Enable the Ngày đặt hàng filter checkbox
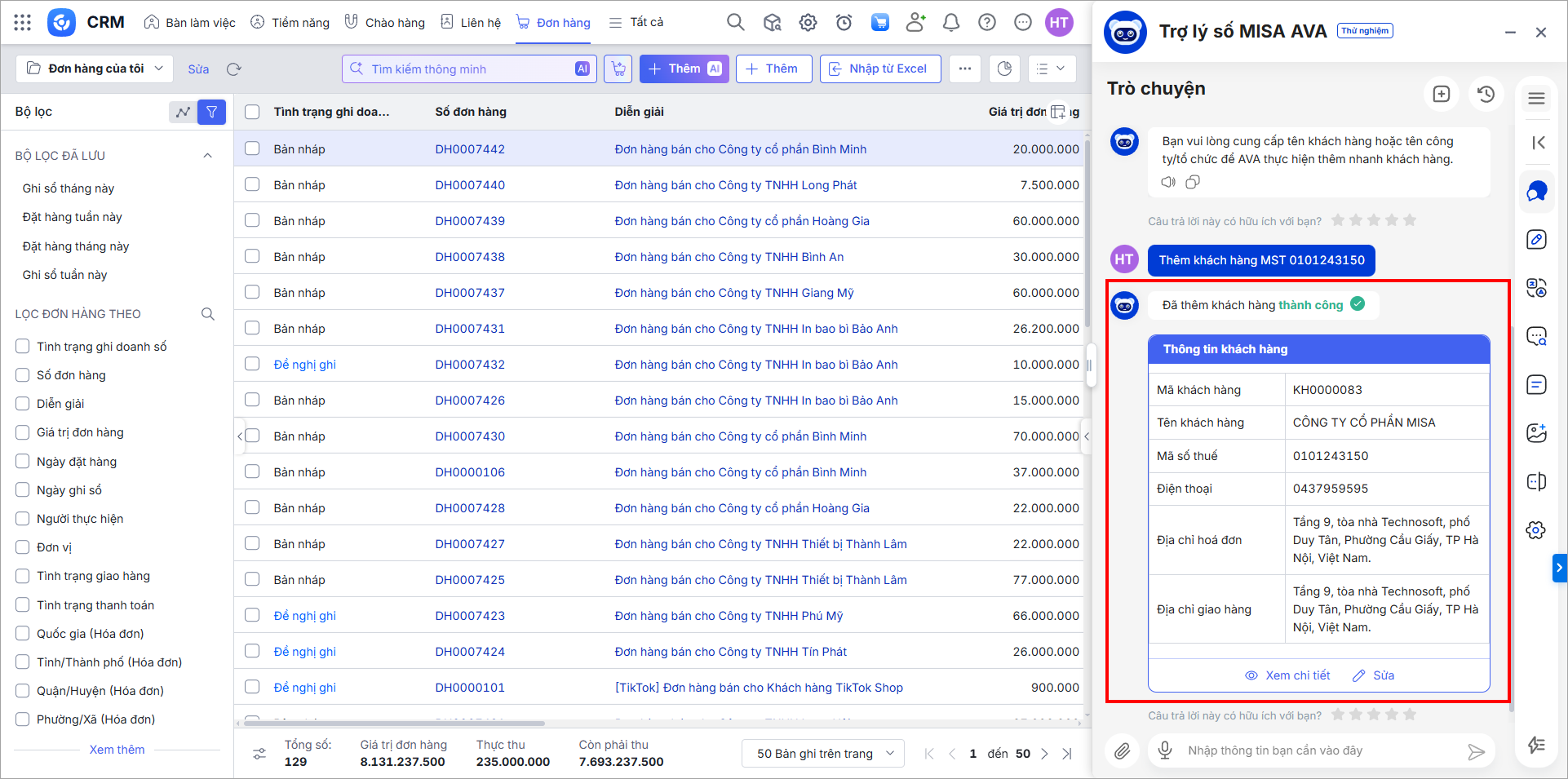The width and height of the screenshot is (1568, 779). 23,462
